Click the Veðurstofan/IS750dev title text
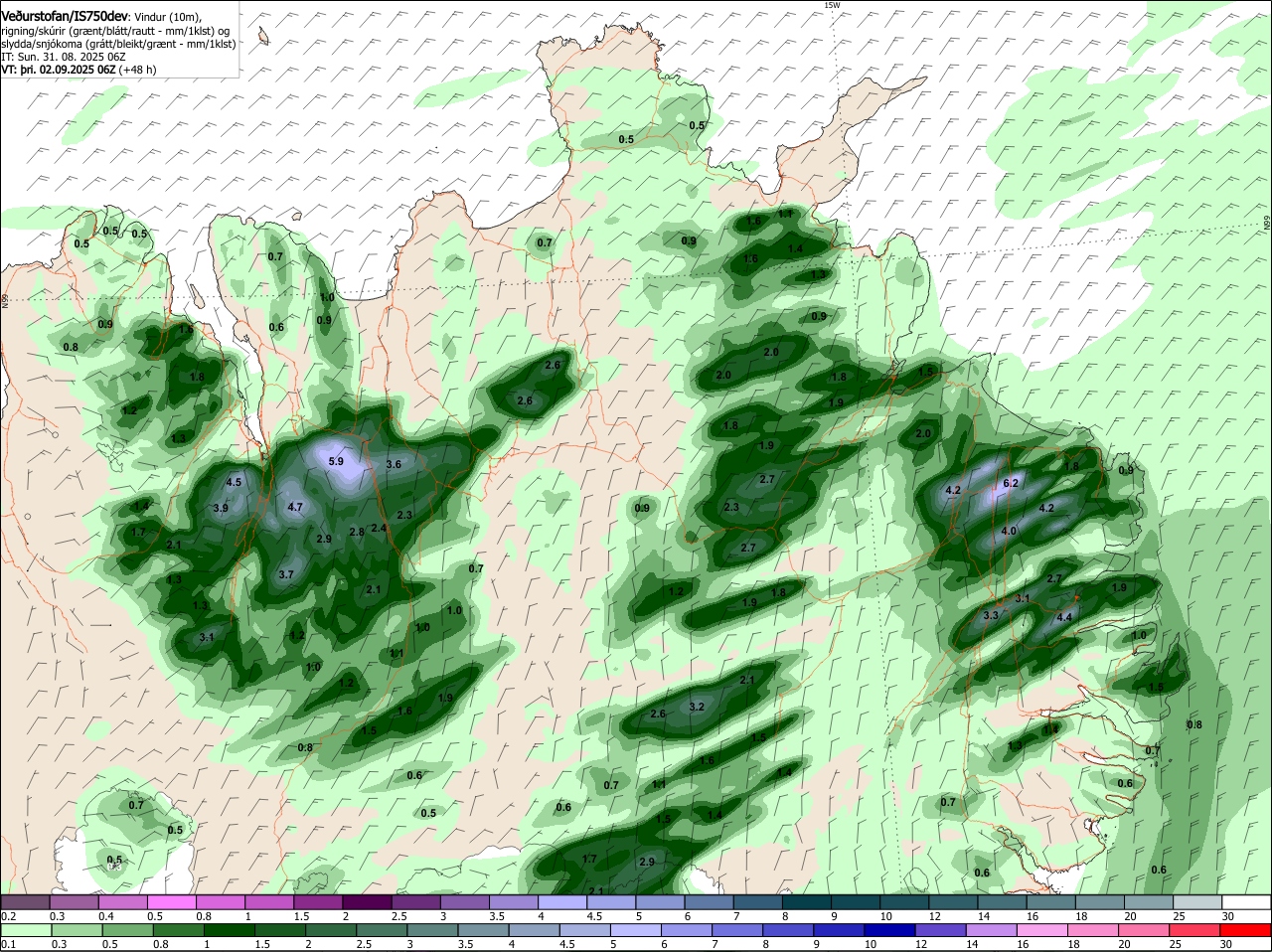 [x=65, y=16]
